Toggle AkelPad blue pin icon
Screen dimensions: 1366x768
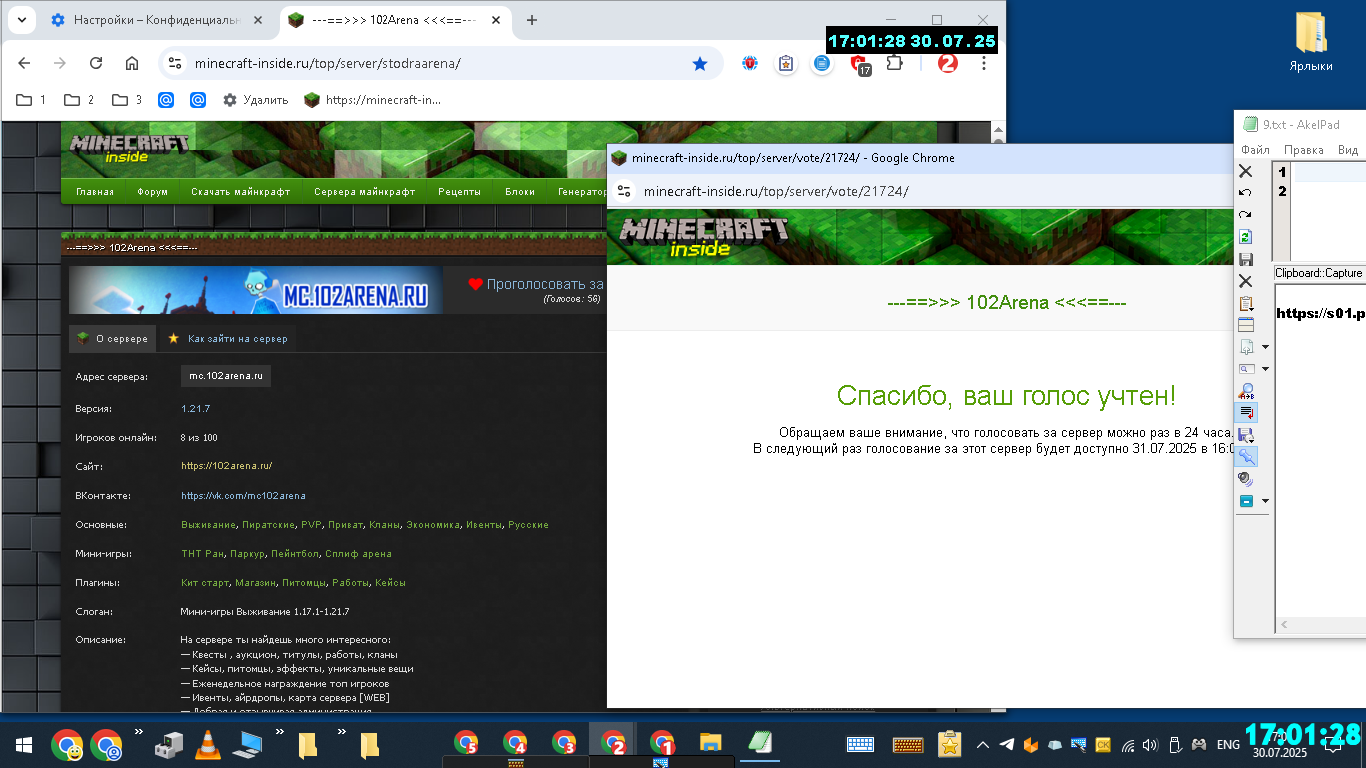[x=1246, y=456]
